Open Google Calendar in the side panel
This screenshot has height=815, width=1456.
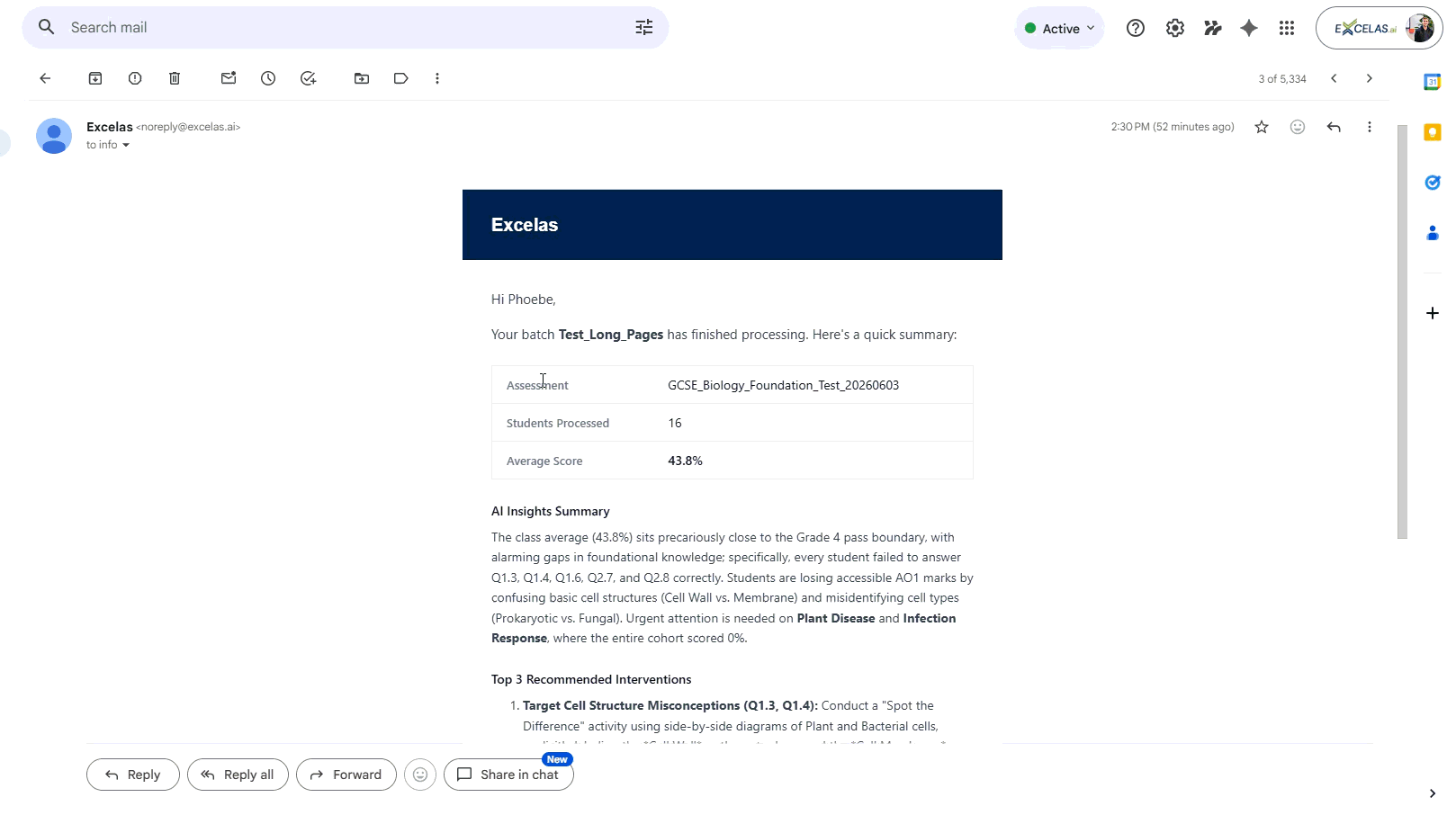1433,81
